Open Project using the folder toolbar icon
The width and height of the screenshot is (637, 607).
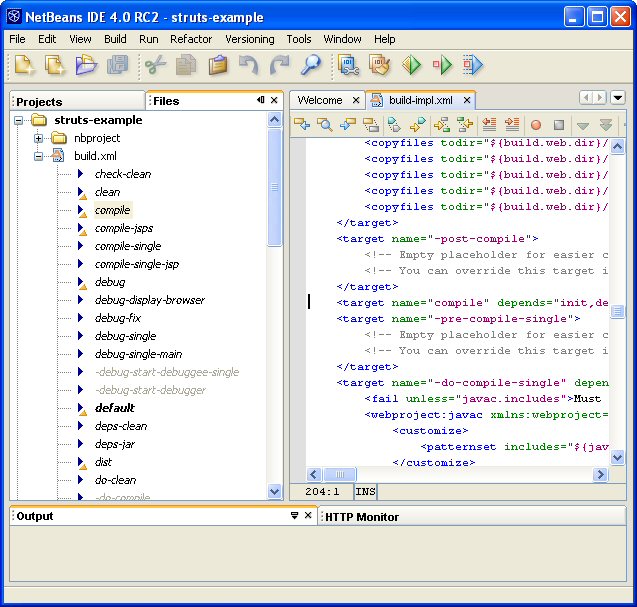click(86, 65)
